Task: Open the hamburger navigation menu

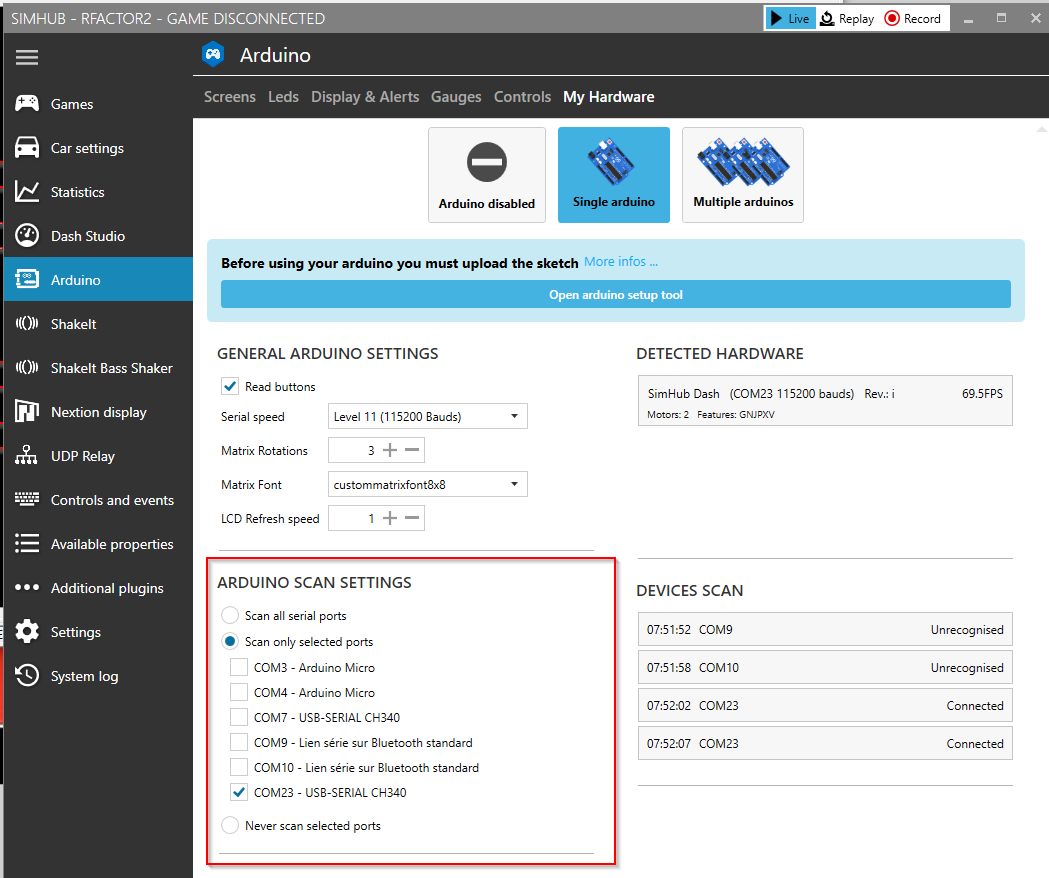Action: coord(26,57)
